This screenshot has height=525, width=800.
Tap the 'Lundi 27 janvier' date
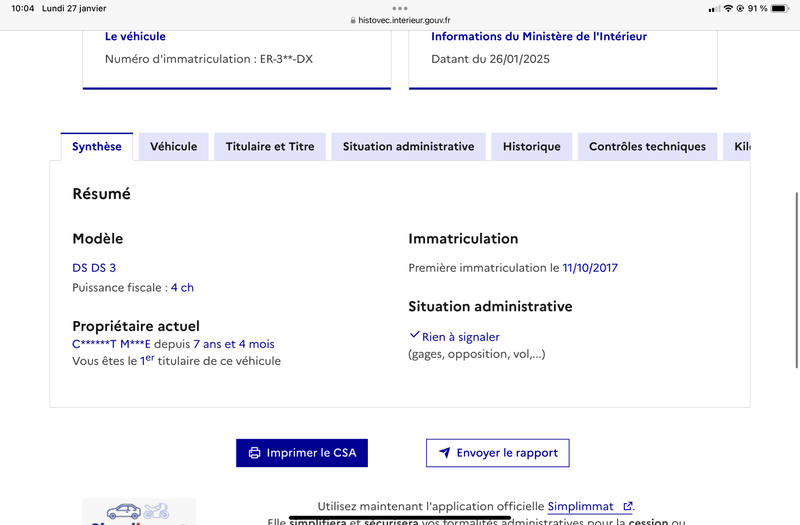point(74,8)
